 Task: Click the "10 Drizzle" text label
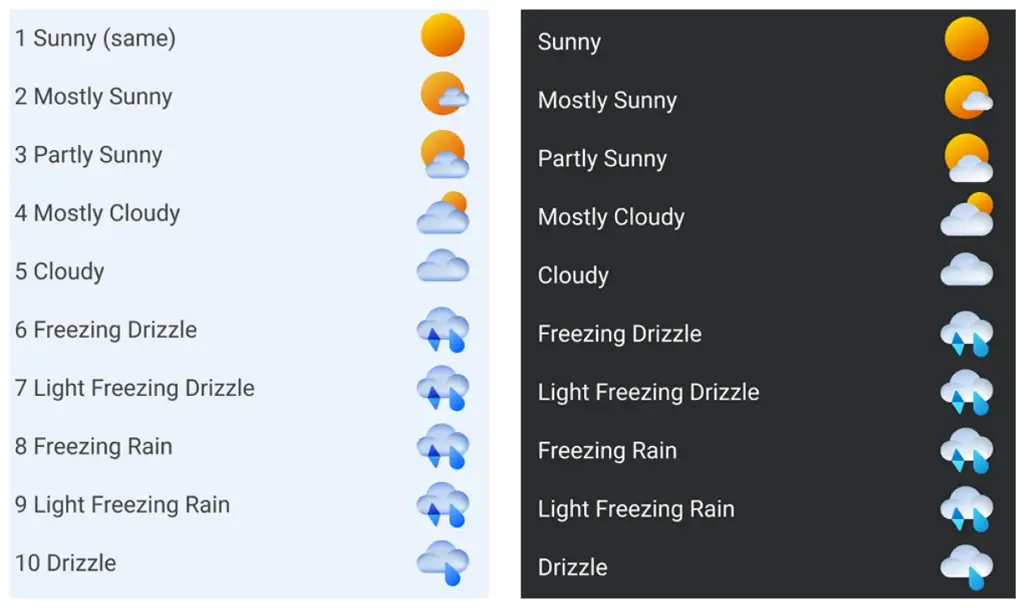[x=66, y=563]
